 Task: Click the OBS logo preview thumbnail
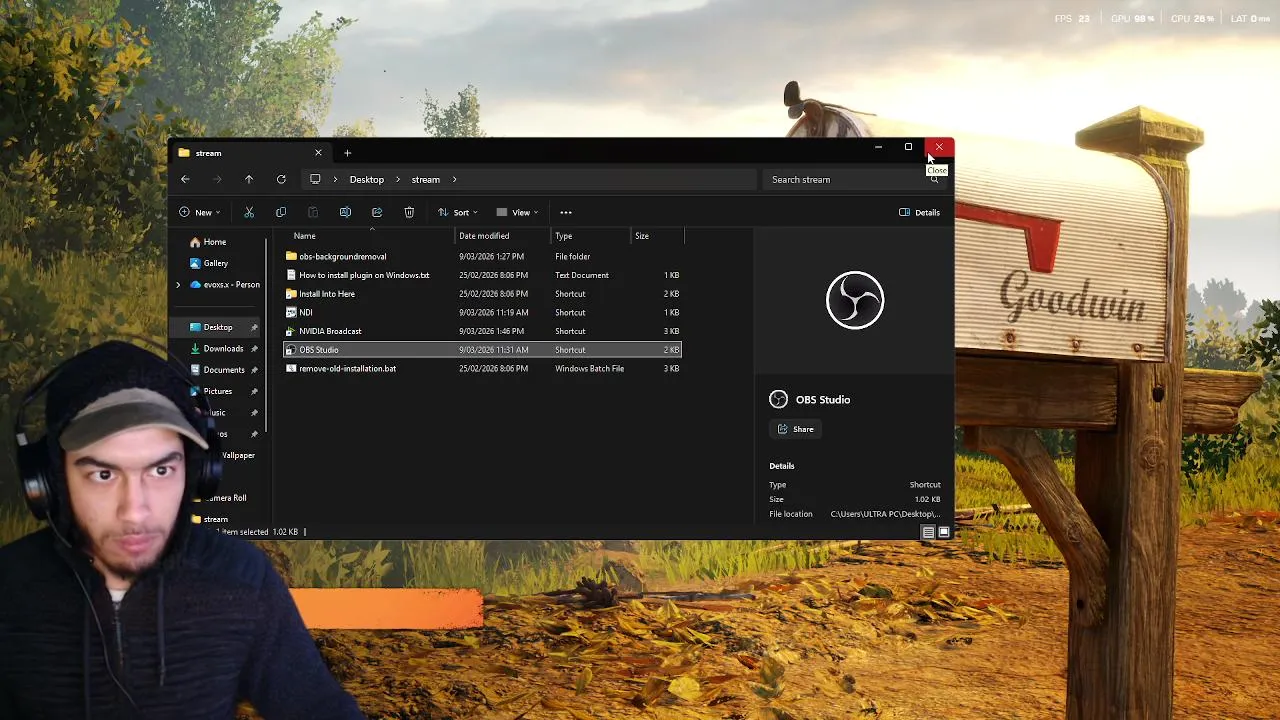point(855,300)
